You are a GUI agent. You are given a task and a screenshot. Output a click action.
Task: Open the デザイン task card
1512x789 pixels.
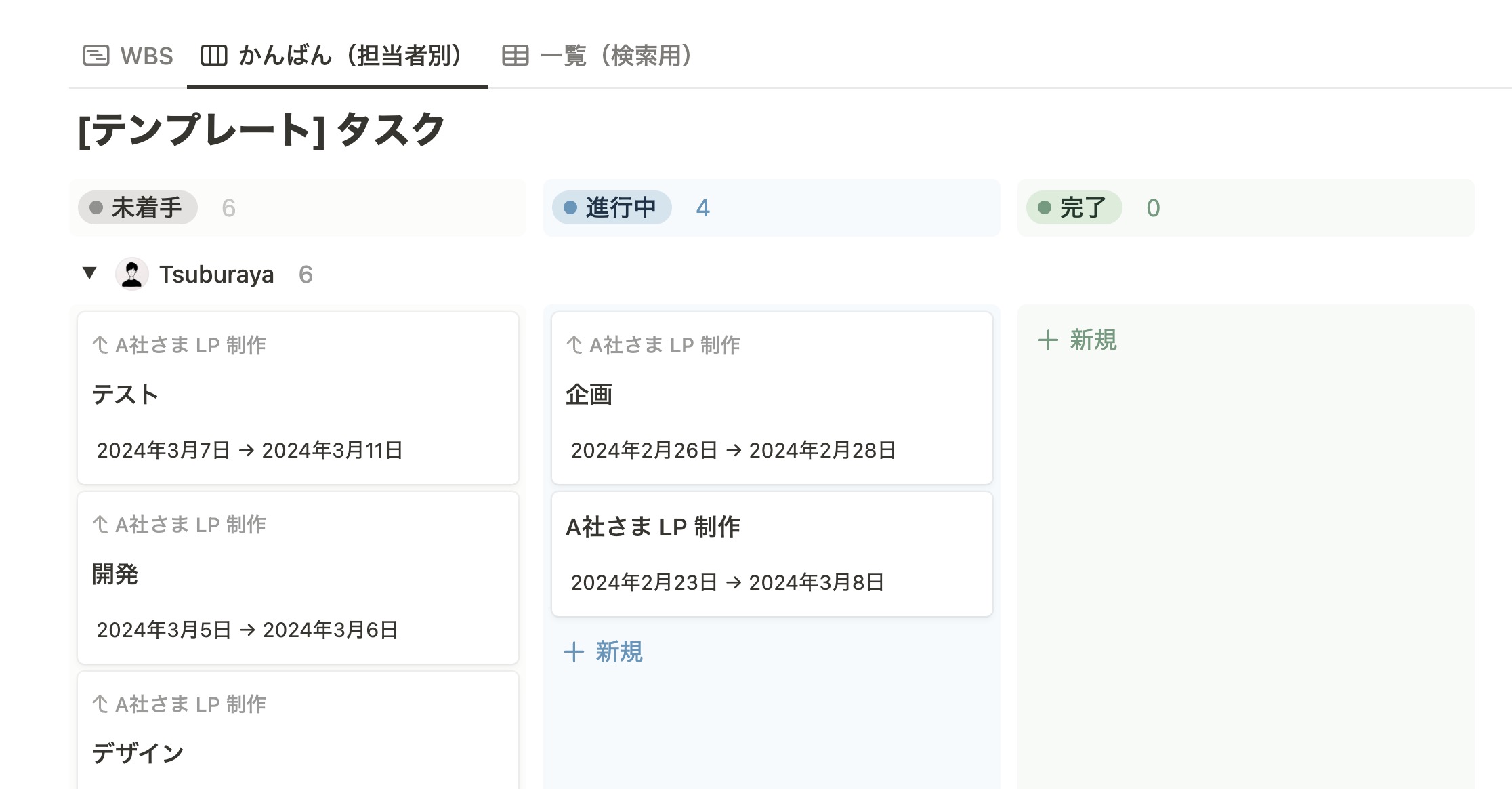point(298,730)
